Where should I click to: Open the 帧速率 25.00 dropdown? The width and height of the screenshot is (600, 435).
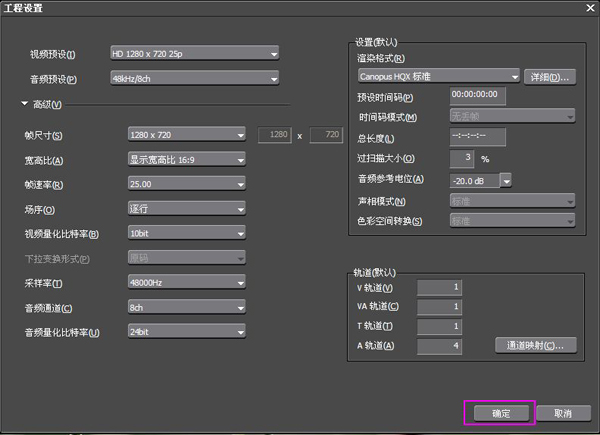coord(187,184)
